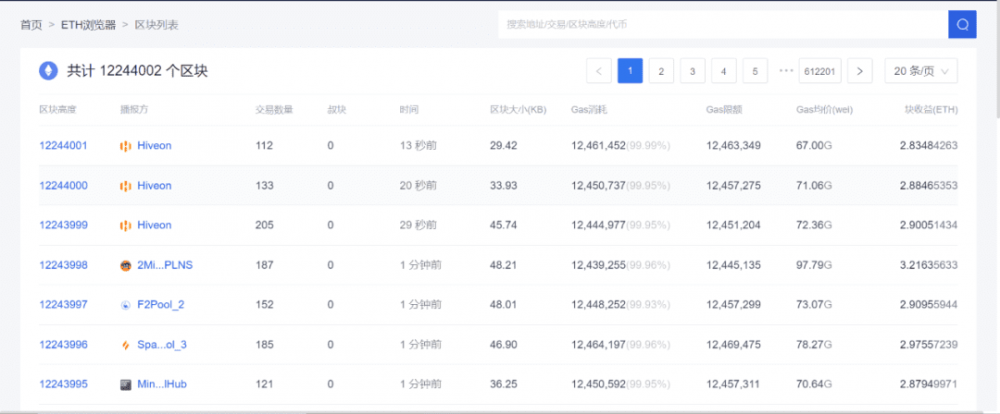Screen dimensions: 1000x414
Task: Open block 12244000 link
Action: [x=63, y=186]
